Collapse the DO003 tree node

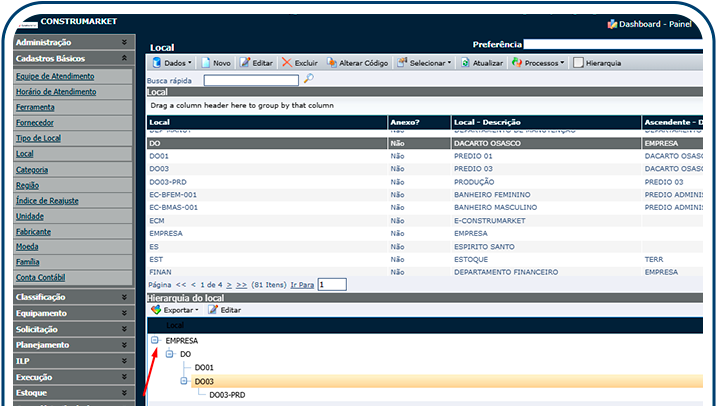coord(185,381)
